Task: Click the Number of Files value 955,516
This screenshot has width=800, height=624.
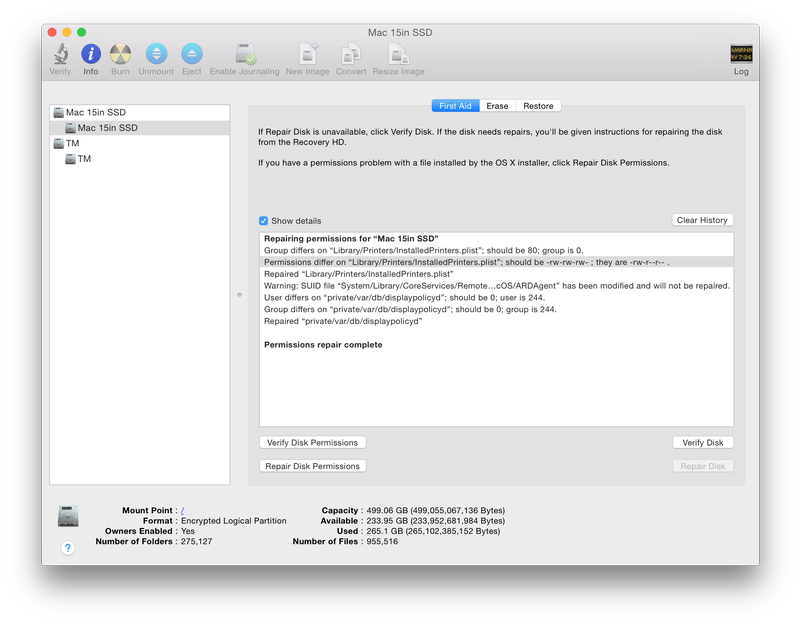Action: pyautogui.click(x=382, y=541)
